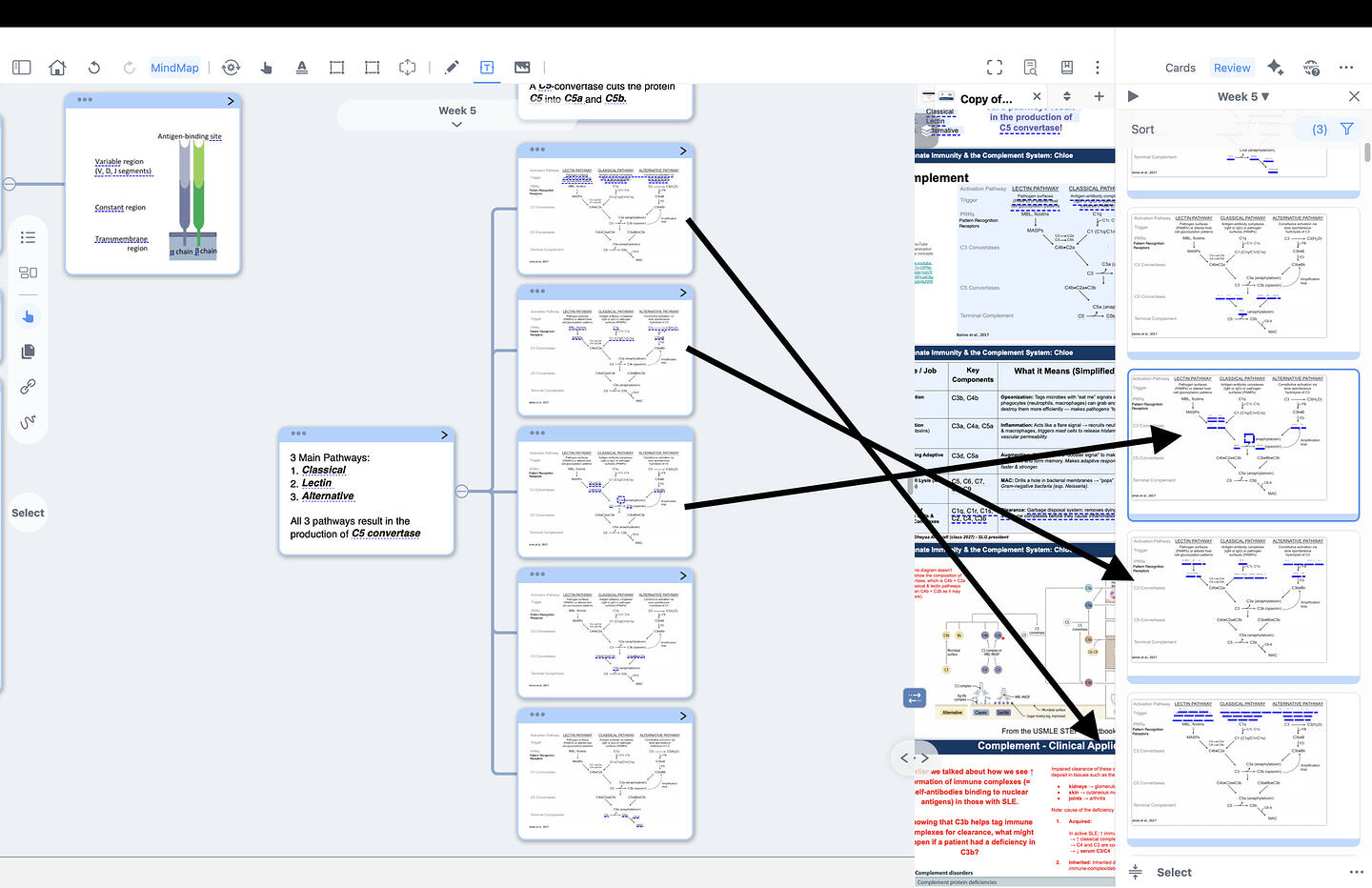Select the link tool in side palette
The width and height of the screenshot is (1372, 888).
[28, 387]
